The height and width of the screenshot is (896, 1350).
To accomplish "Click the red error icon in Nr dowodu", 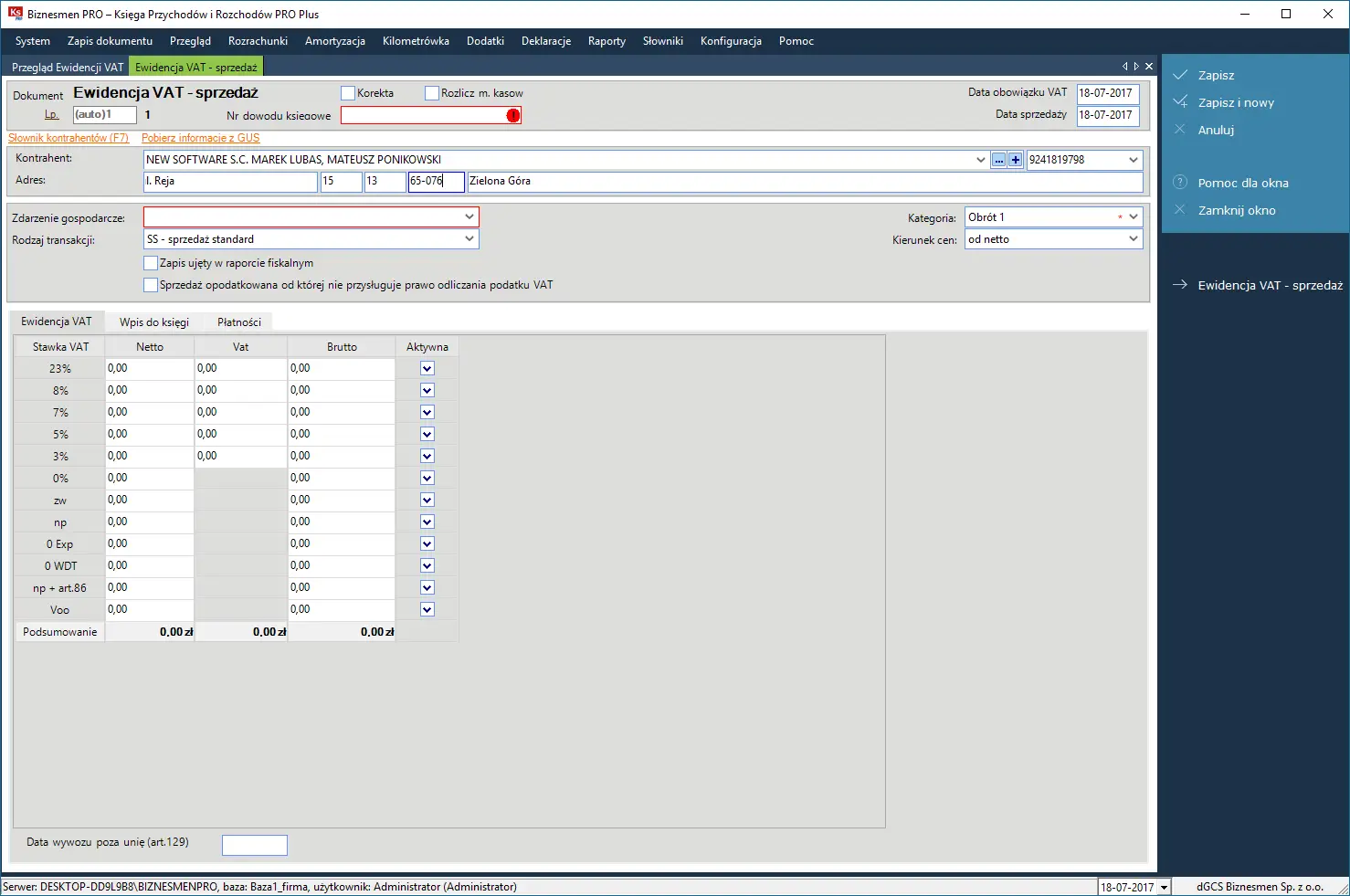I will [x=513, y=115].
